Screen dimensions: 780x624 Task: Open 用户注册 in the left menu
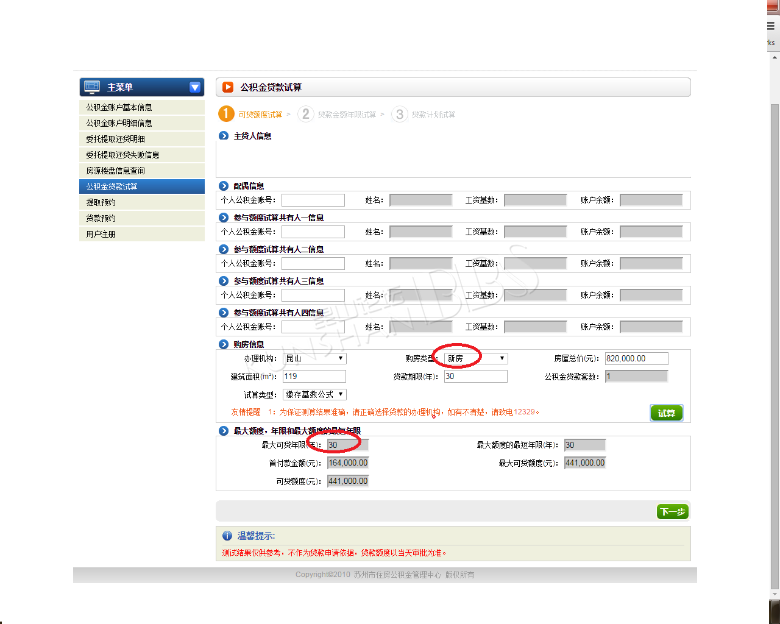click(100, 234)
